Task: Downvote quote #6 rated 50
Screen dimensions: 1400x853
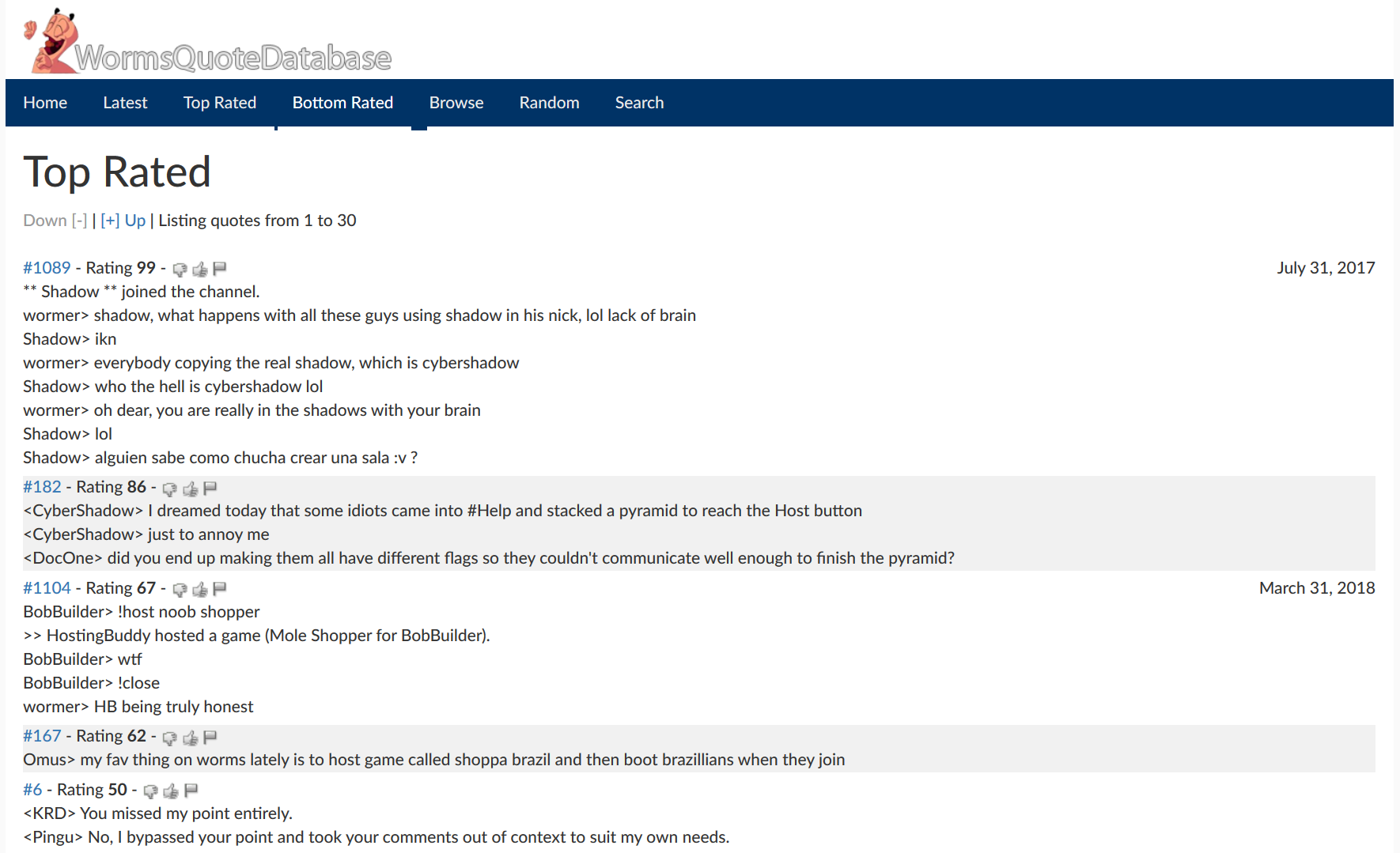Action: click(150, 791)
